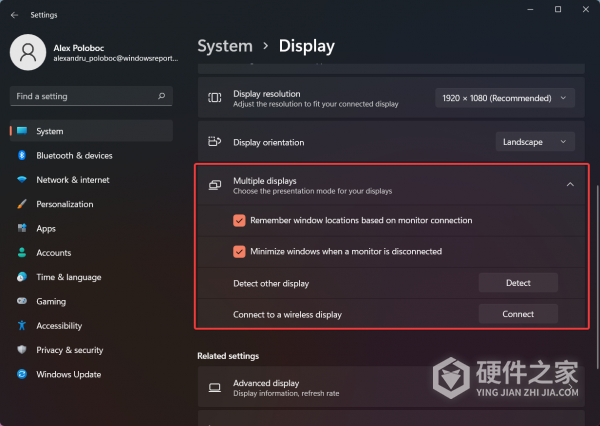The height and width of the screenshot is (426, 600).
Task: Open Time & language category
Action: click(x=91, y=277)
